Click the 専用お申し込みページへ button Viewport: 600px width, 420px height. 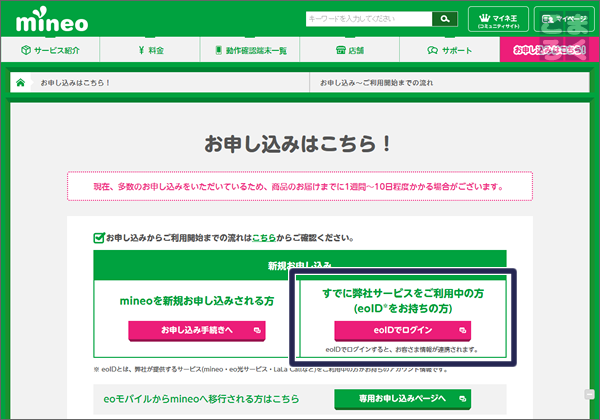403,399
